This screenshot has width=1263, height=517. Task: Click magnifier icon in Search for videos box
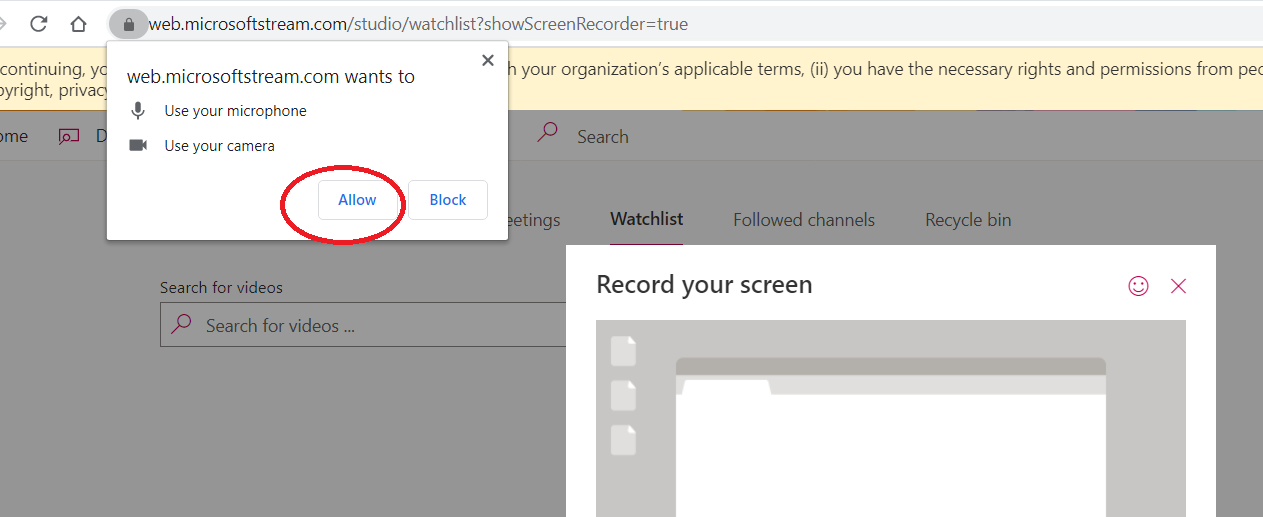[x=181, y=324]
